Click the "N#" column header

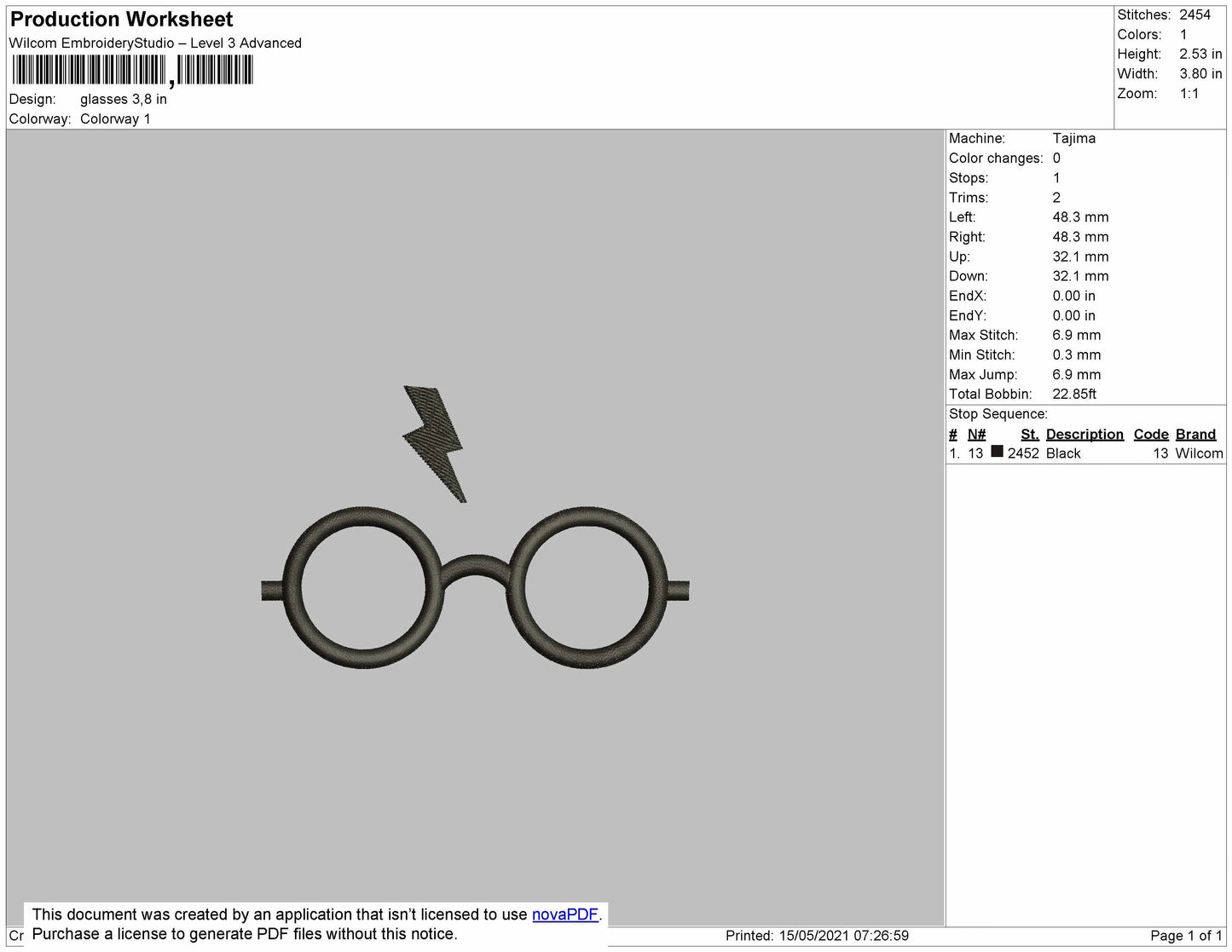(976, 435)
